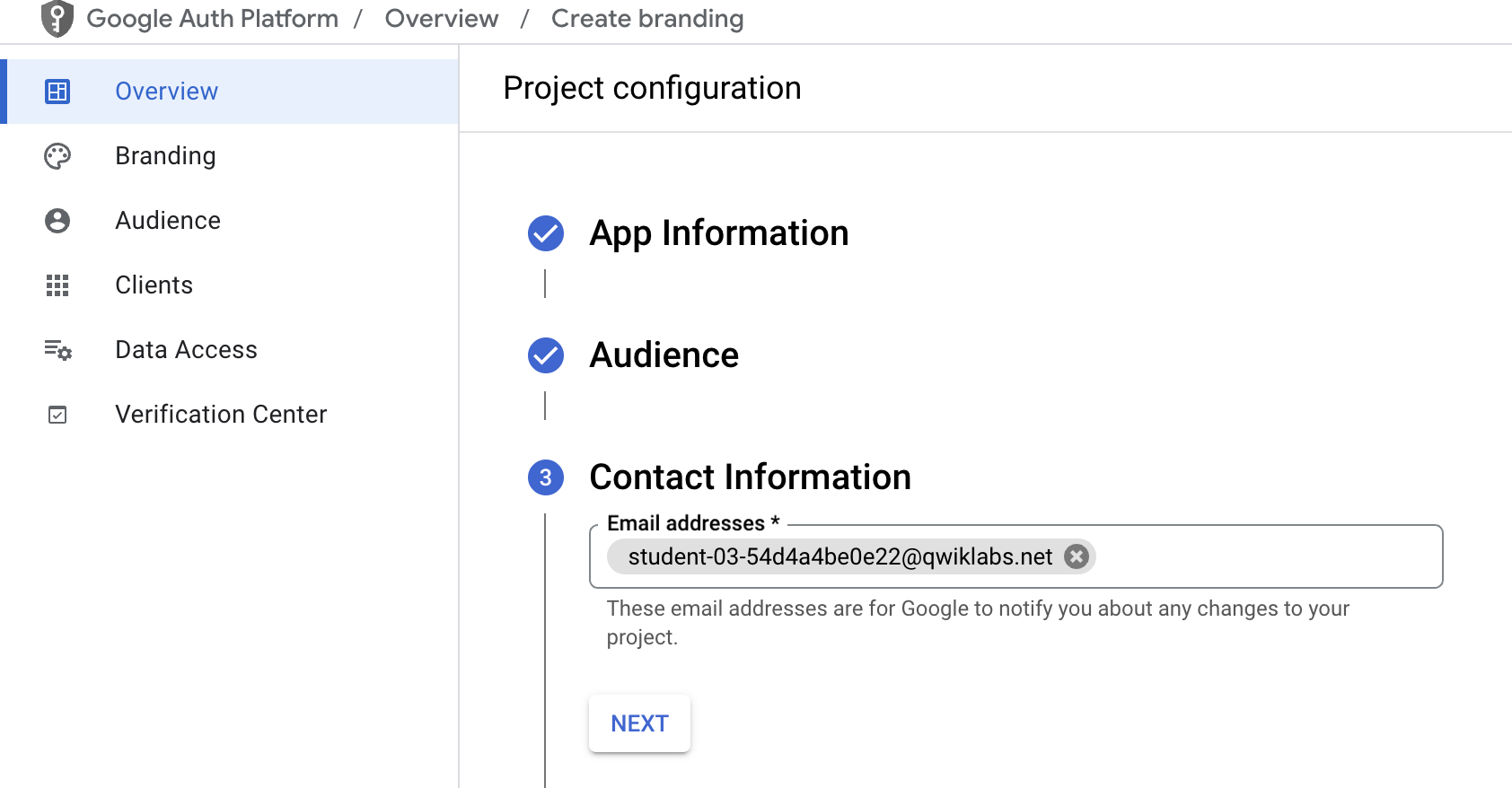Click the 'These email addresses are for Google' helper text
The width and height of the screenshot is (1512, 788).
coord(978,623)
